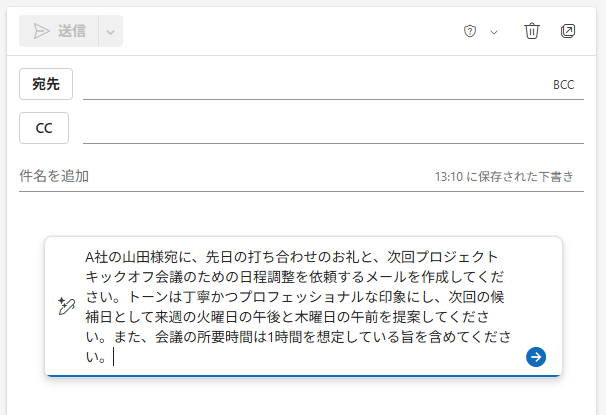
Task: Pop out message into new window
Action: tap(568, 31)
